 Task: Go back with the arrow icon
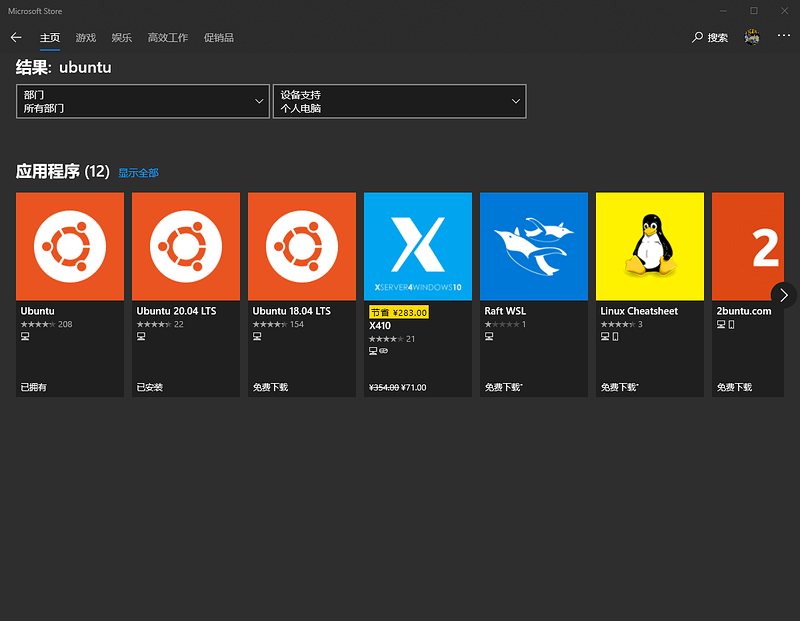(x=16, y=37)
